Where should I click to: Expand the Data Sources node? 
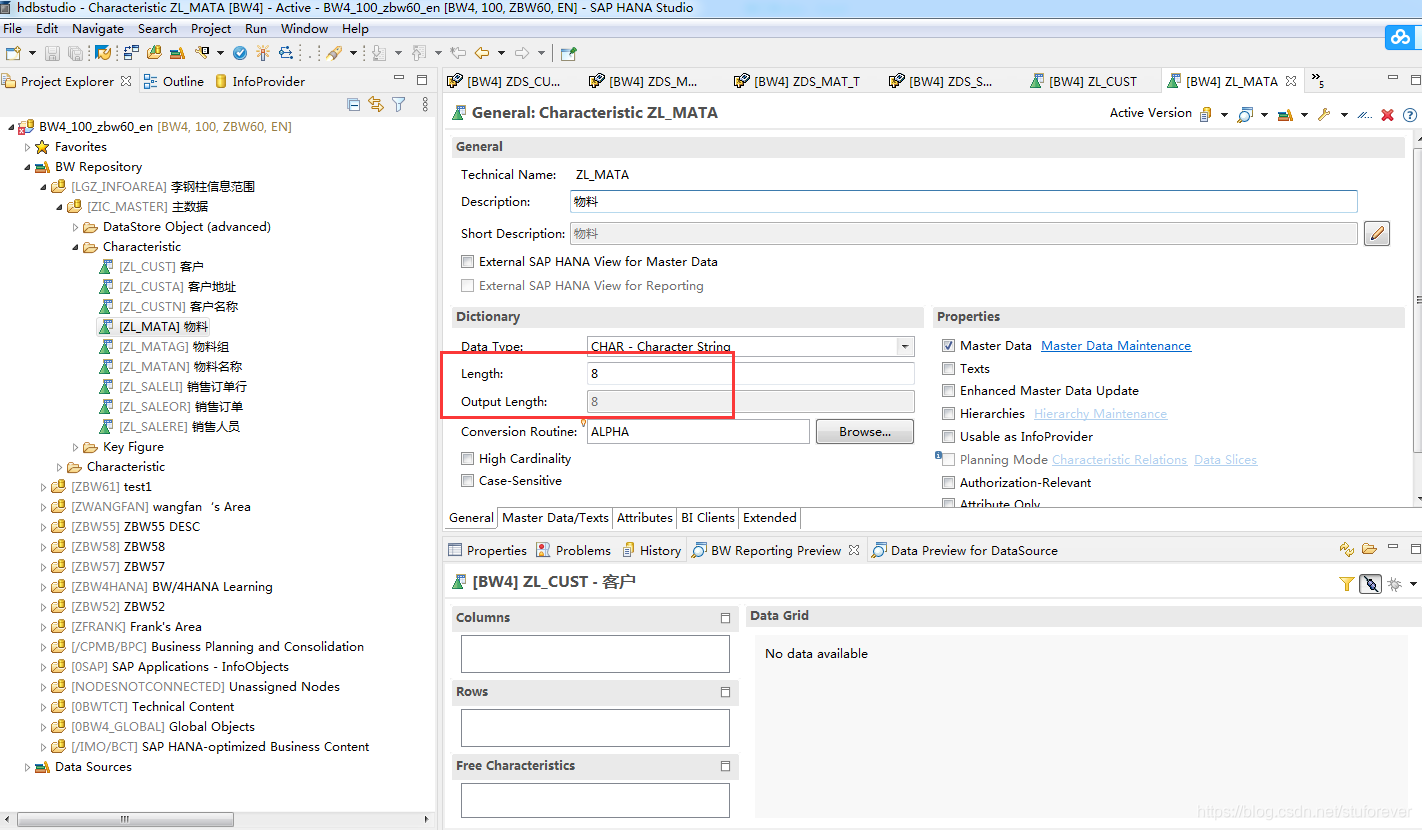pyautogui.click(x=27, y=767)
